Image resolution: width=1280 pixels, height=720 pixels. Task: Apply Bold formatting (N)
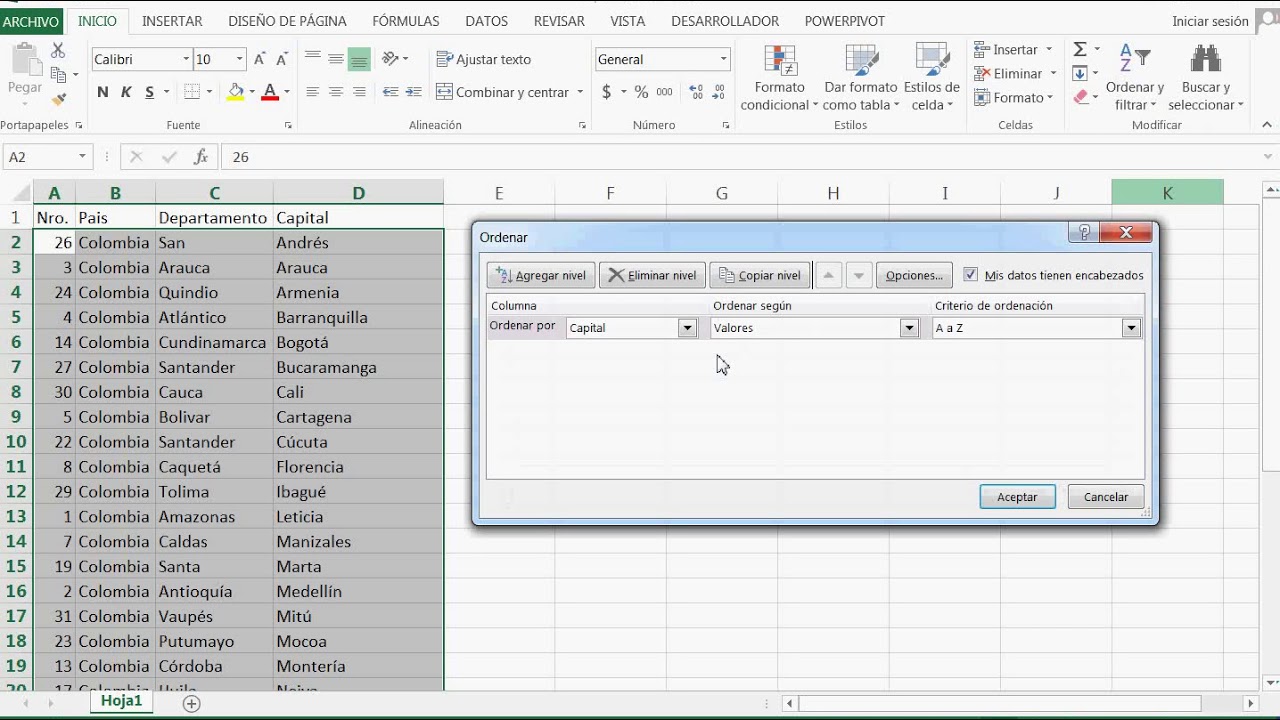click(103, 92)
